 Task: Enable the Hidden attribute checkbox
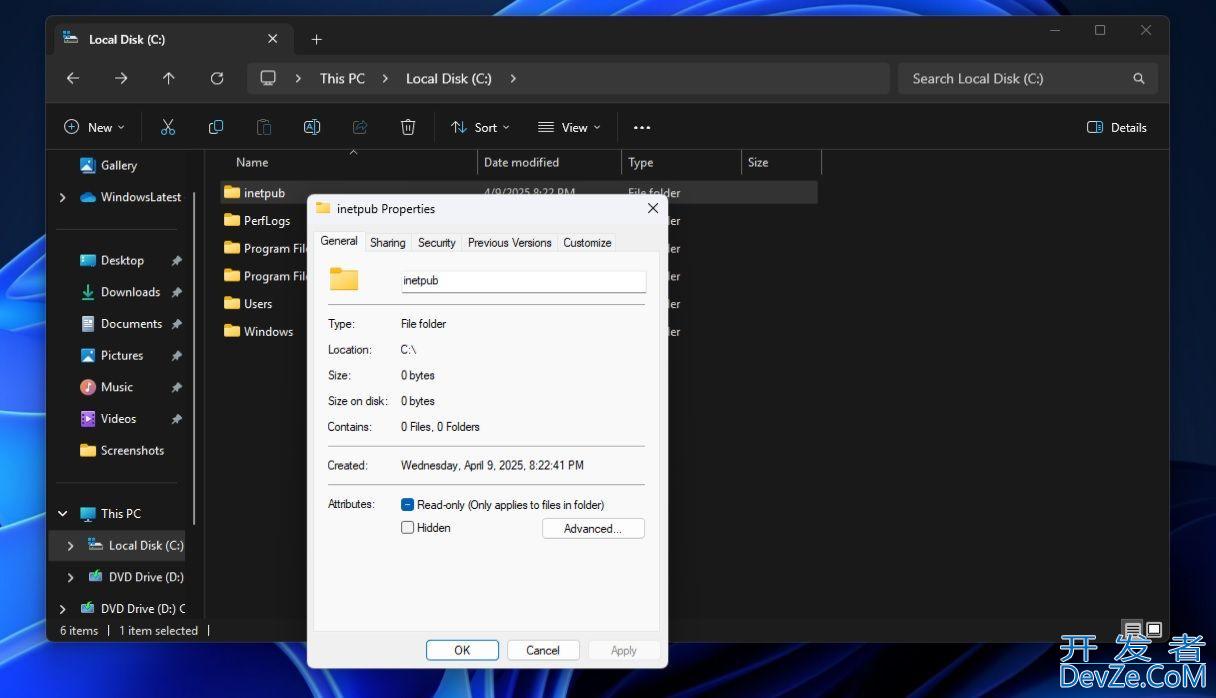pos(408,528)
